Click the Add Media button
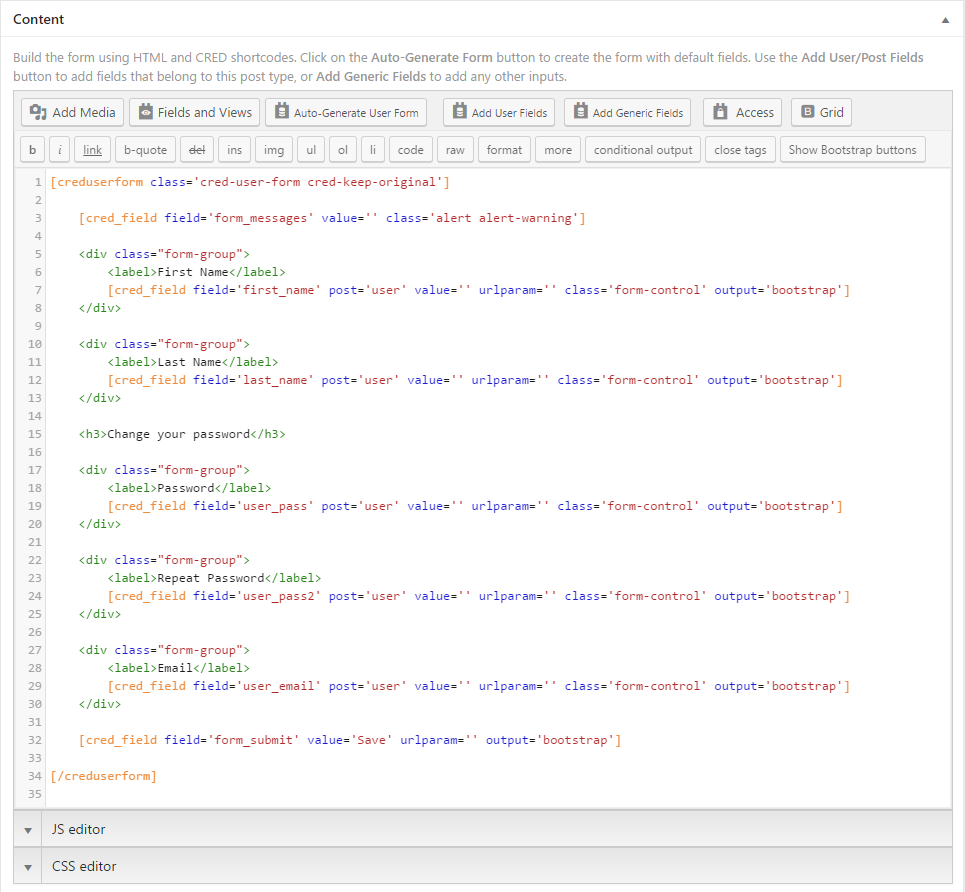This screenshot has width=965, height=892. (73, 113)
